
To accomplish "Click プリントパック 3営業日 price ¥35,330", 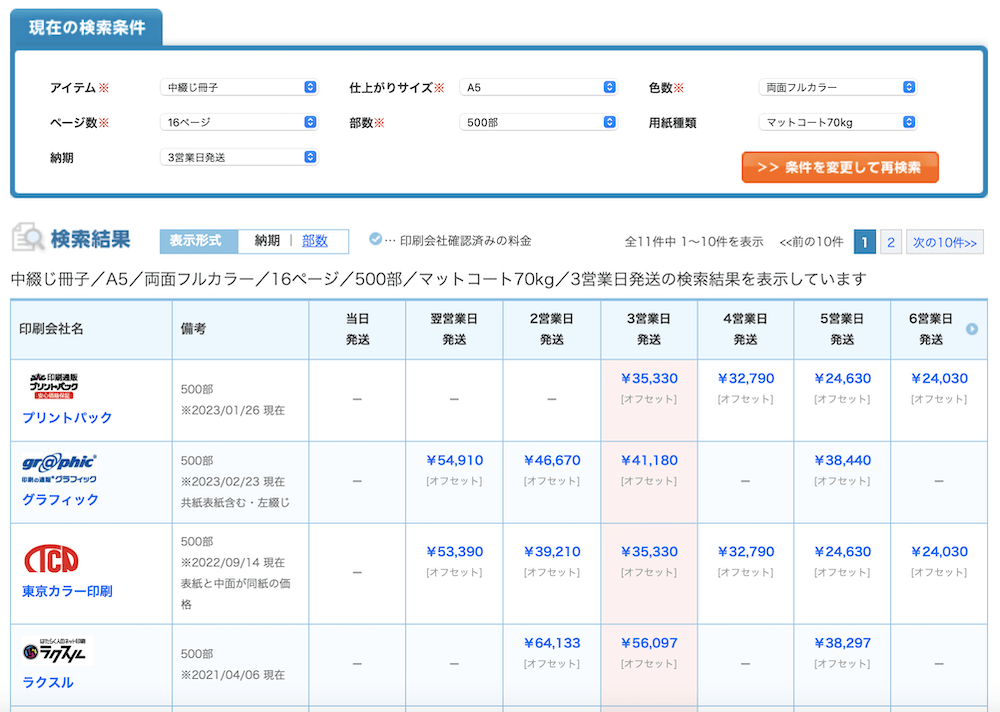I will tap(649, 378).
